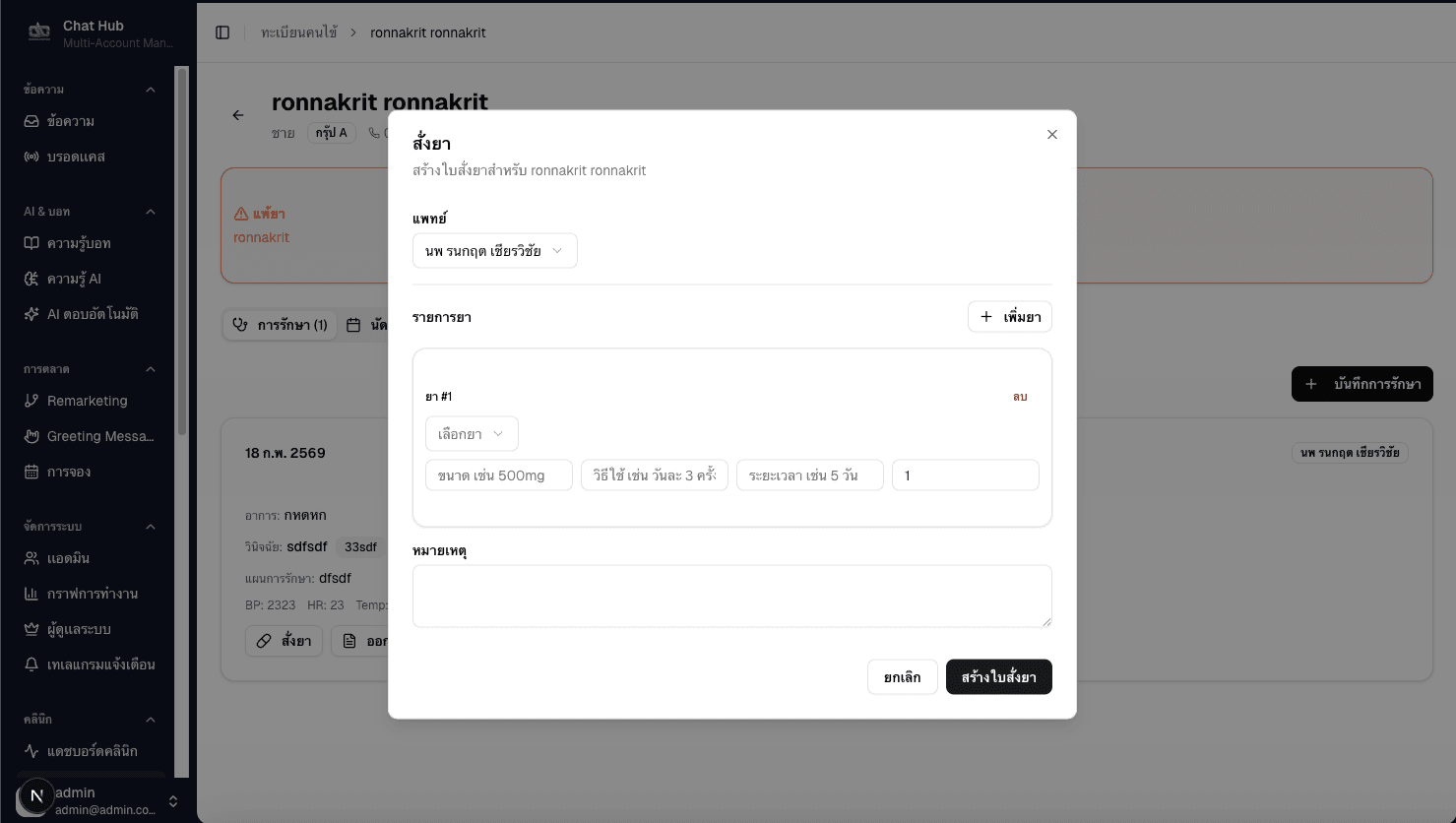Open the แพทย์ doctor dropdown
The width and height of the screenshot is (1456, 823).
click(x=494, y=251)
